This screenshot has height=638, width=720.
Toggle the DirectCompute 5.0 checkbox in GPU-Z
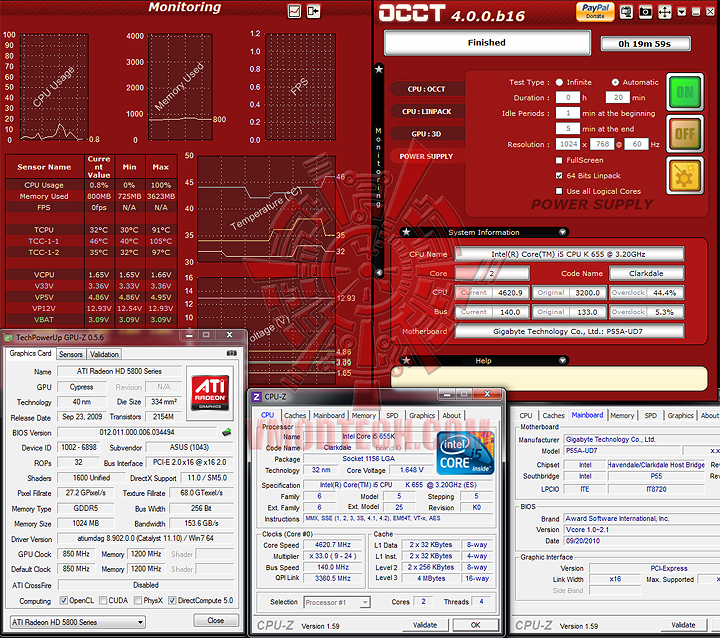click(x=172, y=600)
